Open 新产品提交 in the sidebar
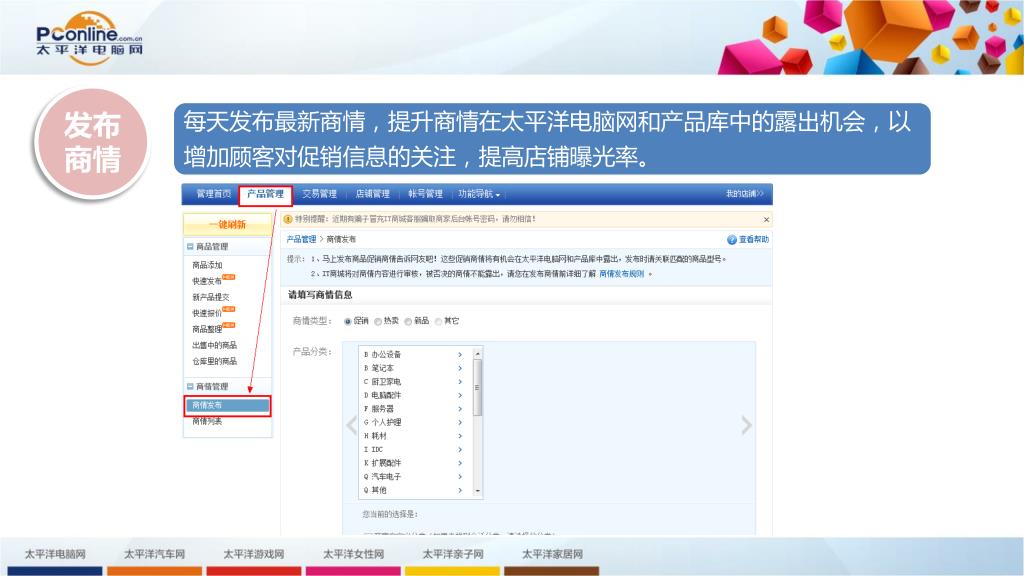The height and width of the screenshot is (576, 1024). point(211,297)
